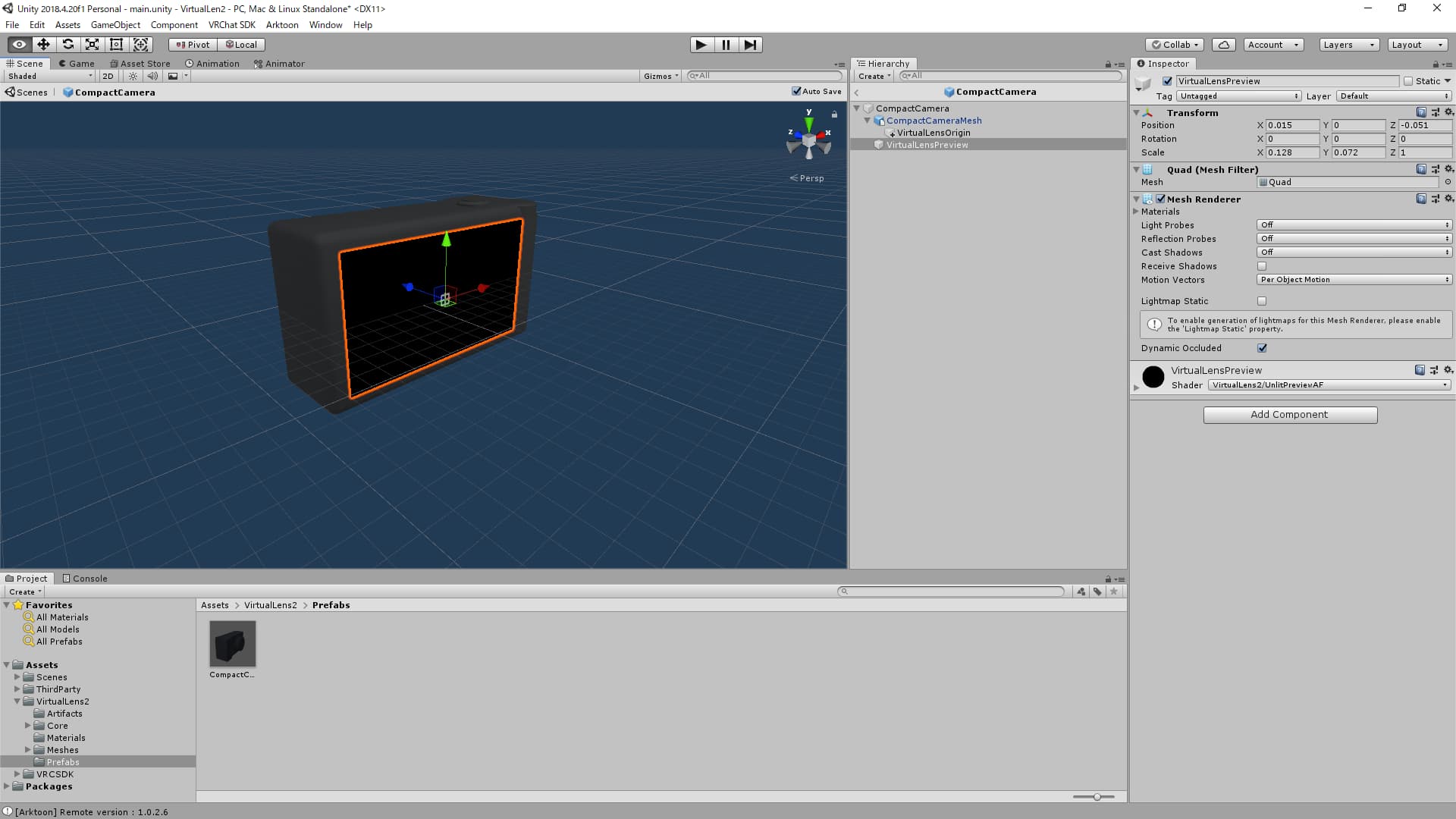Open the GameObject menu
The image size is (1456, 819).
(x=115, y=25)
